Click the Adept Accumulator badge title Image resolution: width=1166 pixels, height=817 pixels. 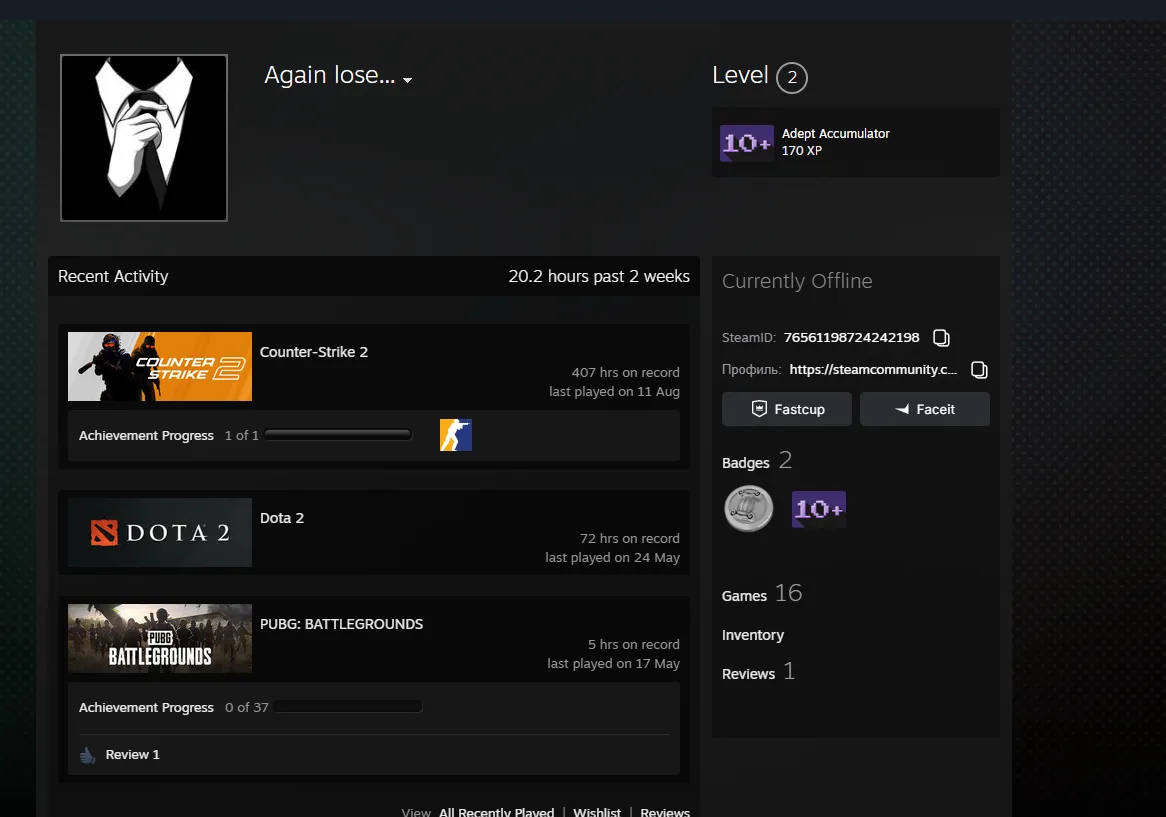pyautogui.click(x=835, y=134)
